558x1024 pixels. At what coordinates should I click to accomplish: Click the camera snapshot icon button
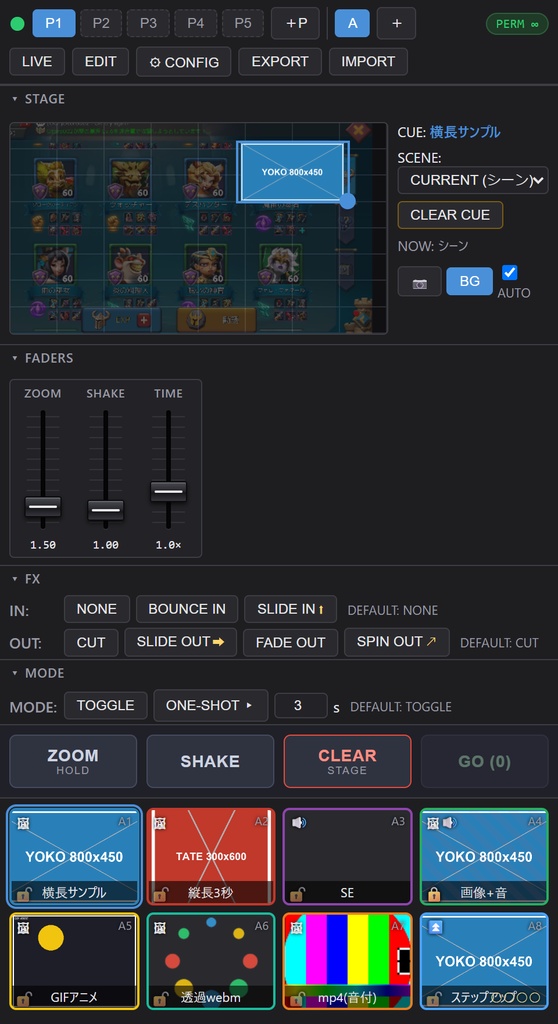[419, 281]
